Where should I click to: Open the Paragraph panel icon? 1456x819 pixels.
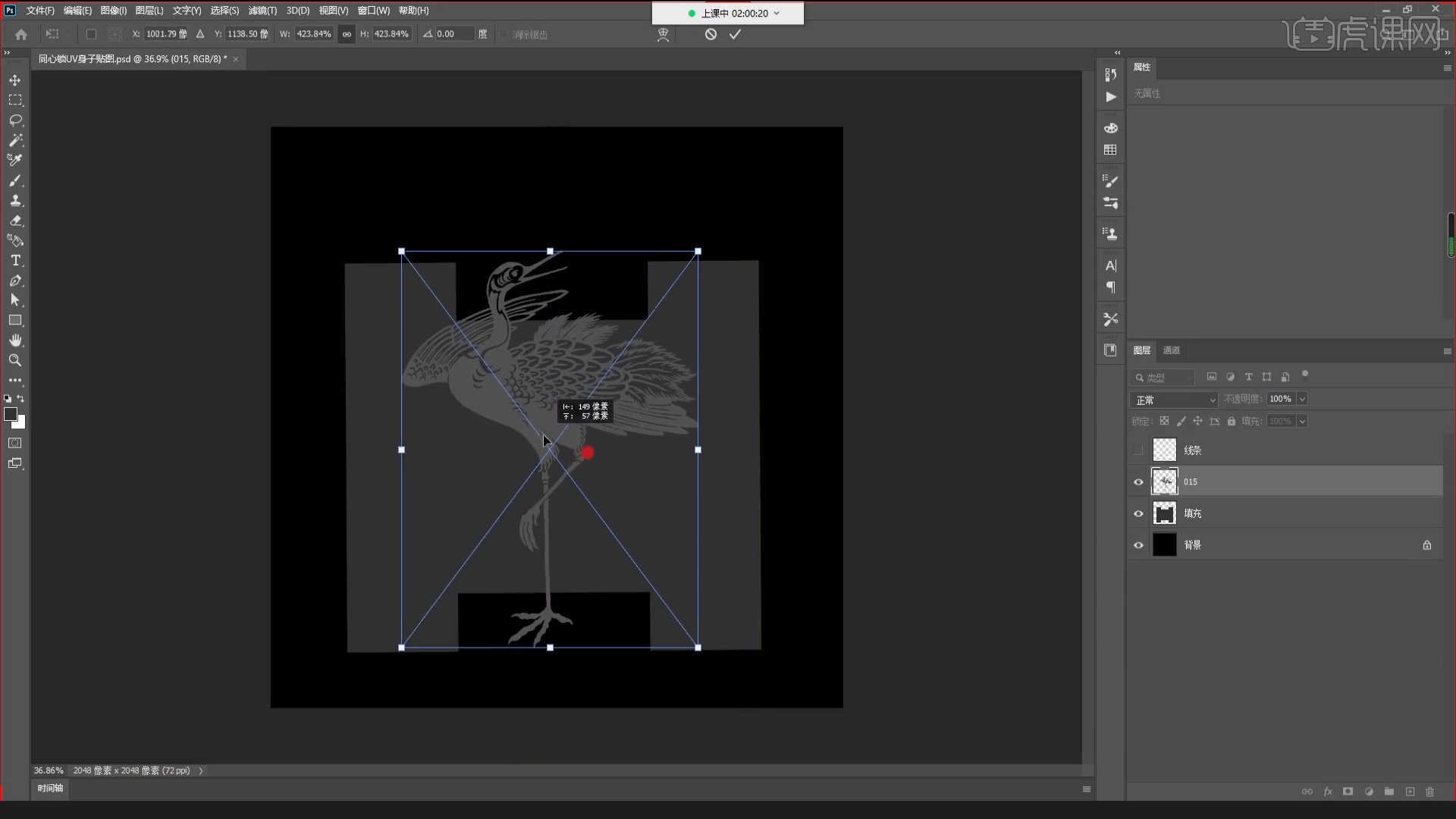(1111, 287)
